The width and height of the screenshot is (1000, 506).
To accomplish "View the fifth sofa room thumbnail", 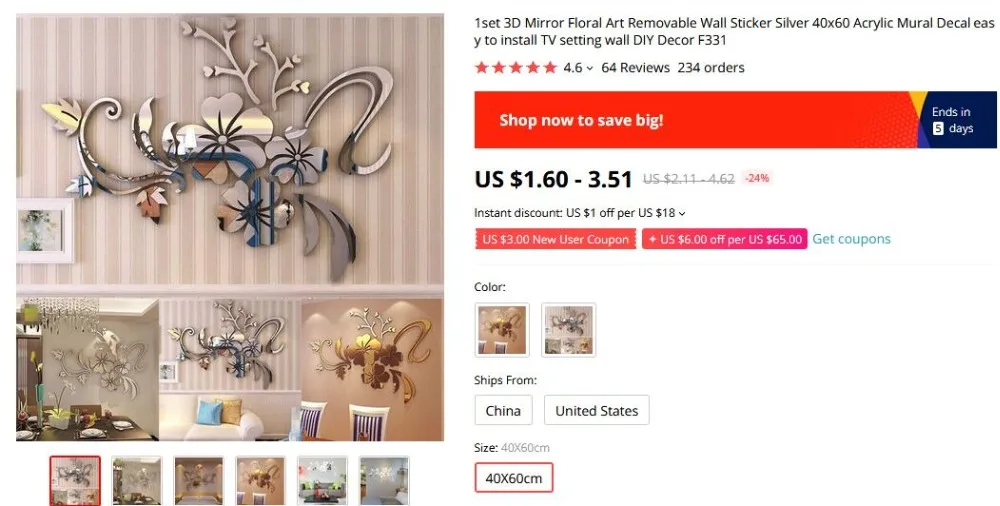I will point(322,481).
